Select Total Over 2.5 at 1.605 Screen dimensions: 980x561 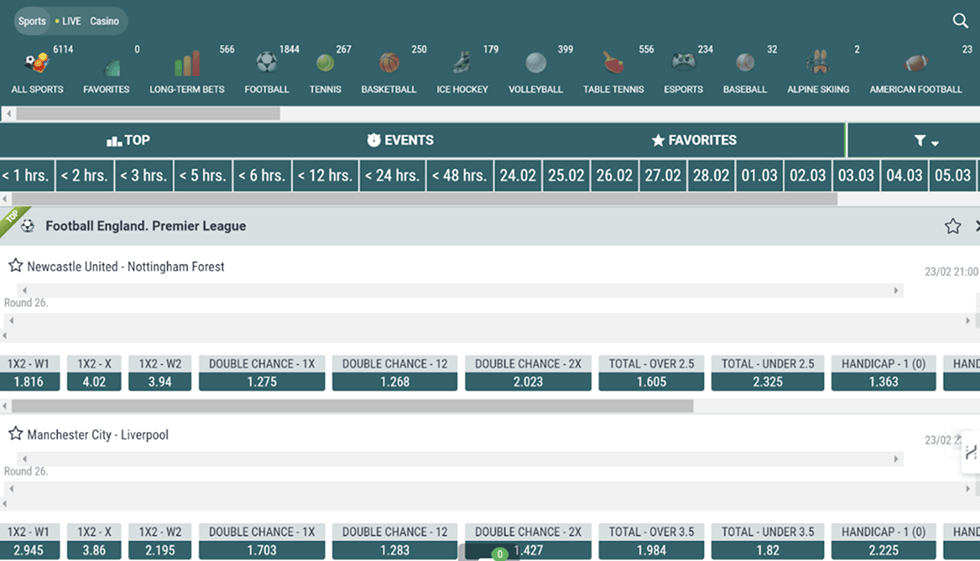click(x=651, y=373)
